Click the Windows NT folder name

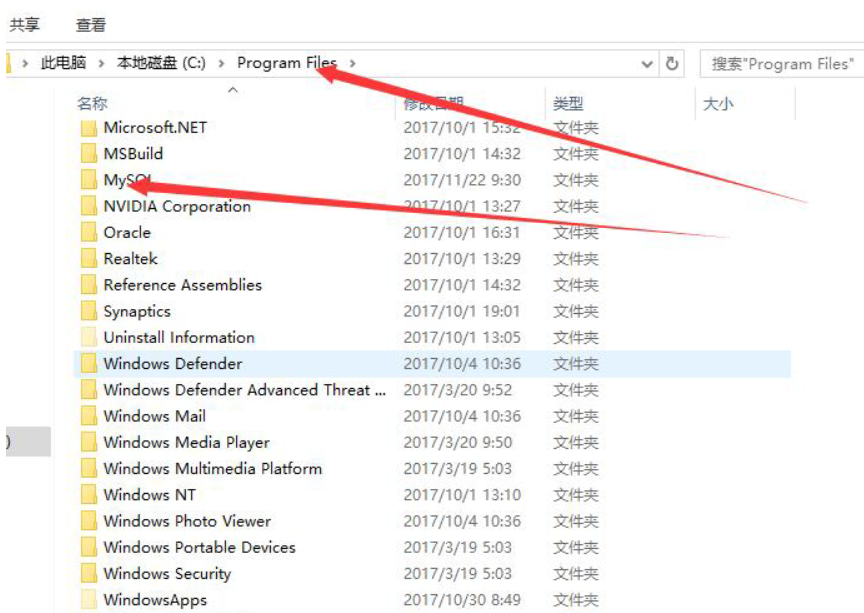click(149, 495)
